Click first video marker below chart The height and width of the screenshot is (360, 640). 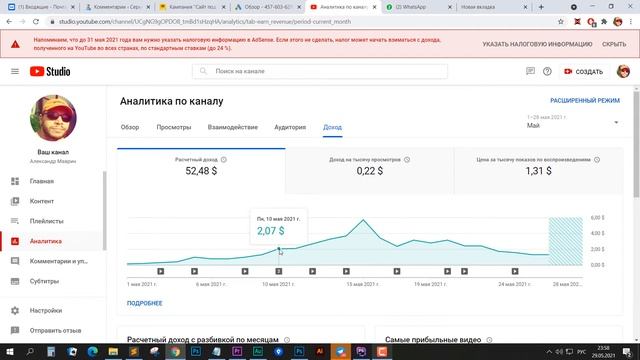point(161,271)
